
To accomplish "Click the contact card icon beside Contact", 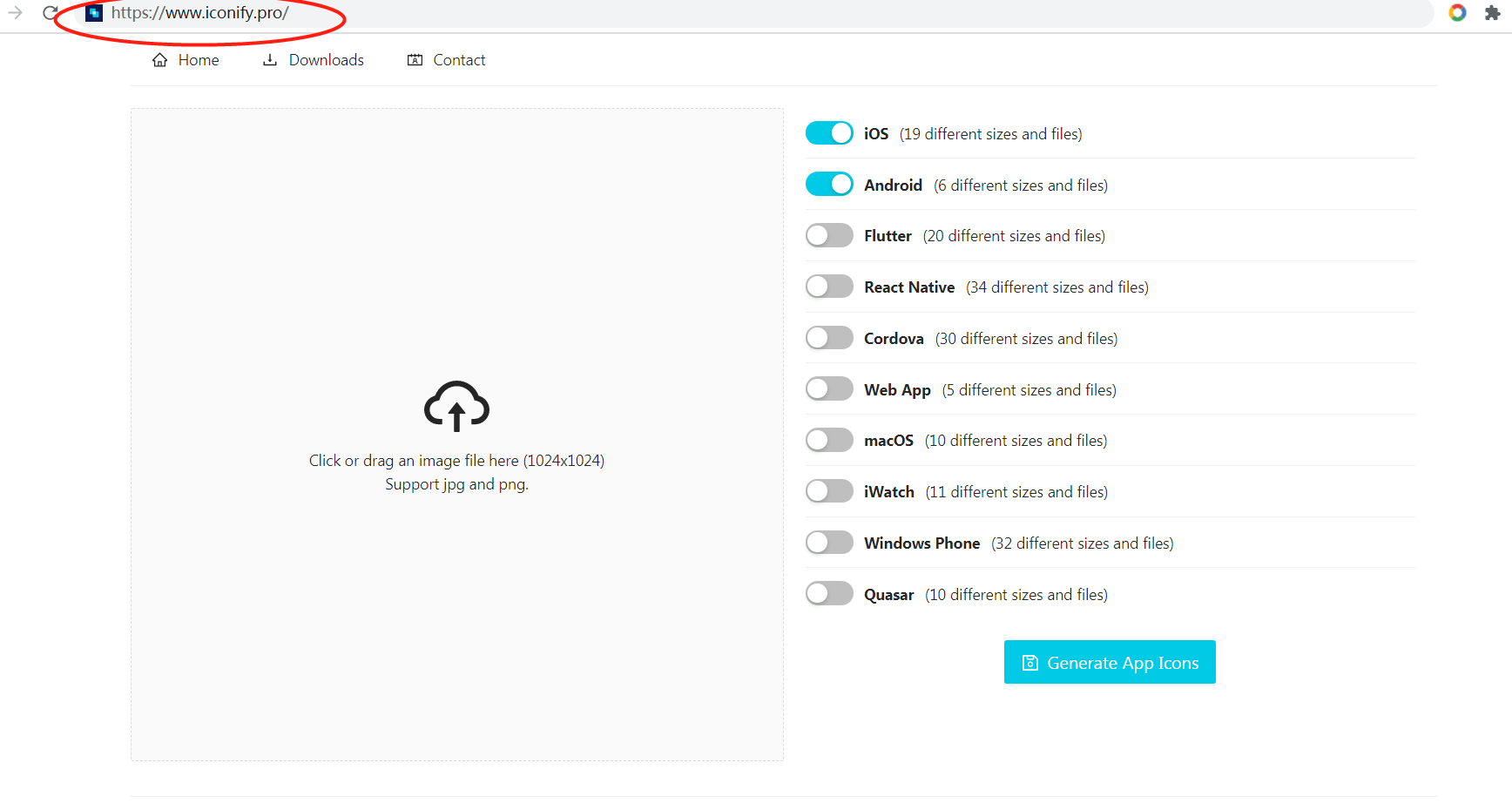I will pos(415,60).
